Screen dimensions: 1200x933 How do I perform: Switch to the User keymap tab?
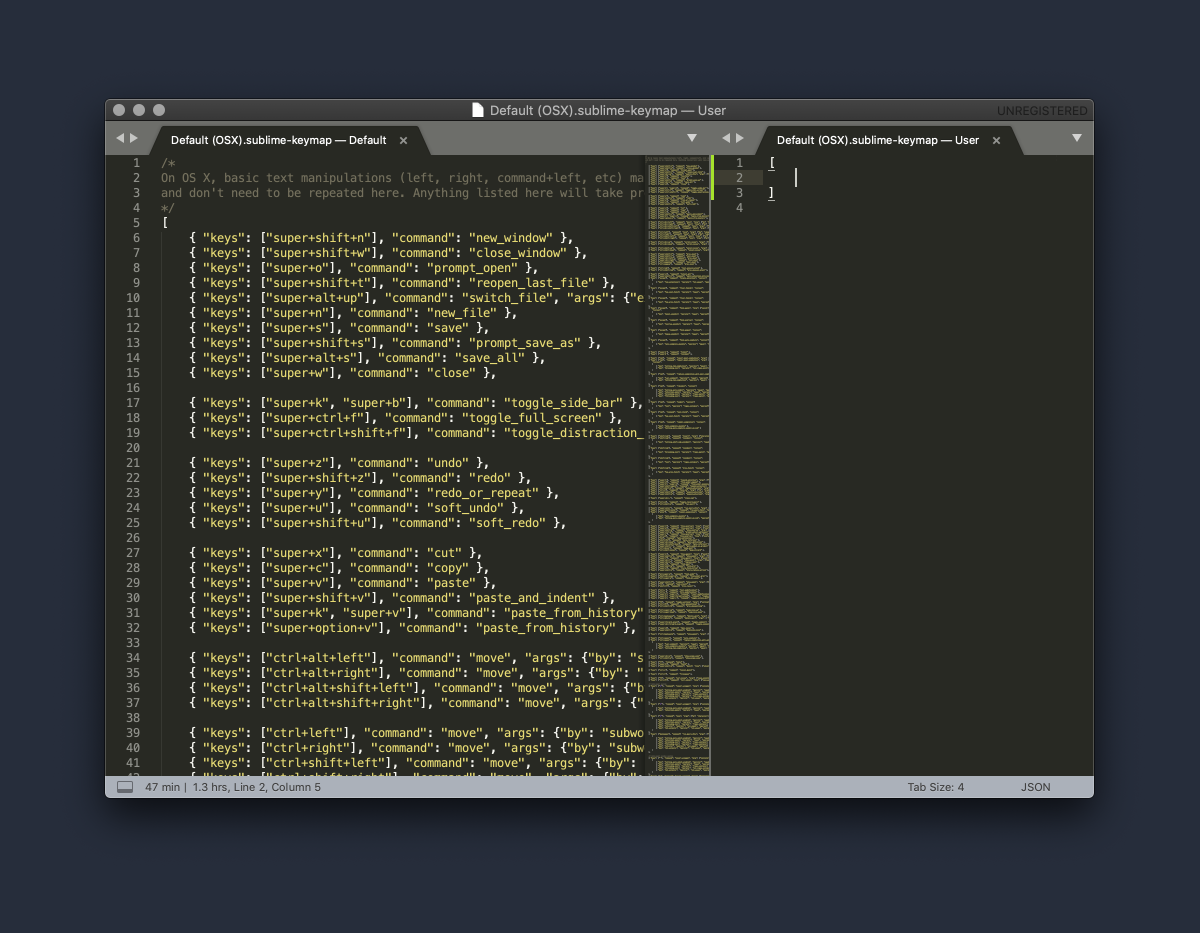878,140
